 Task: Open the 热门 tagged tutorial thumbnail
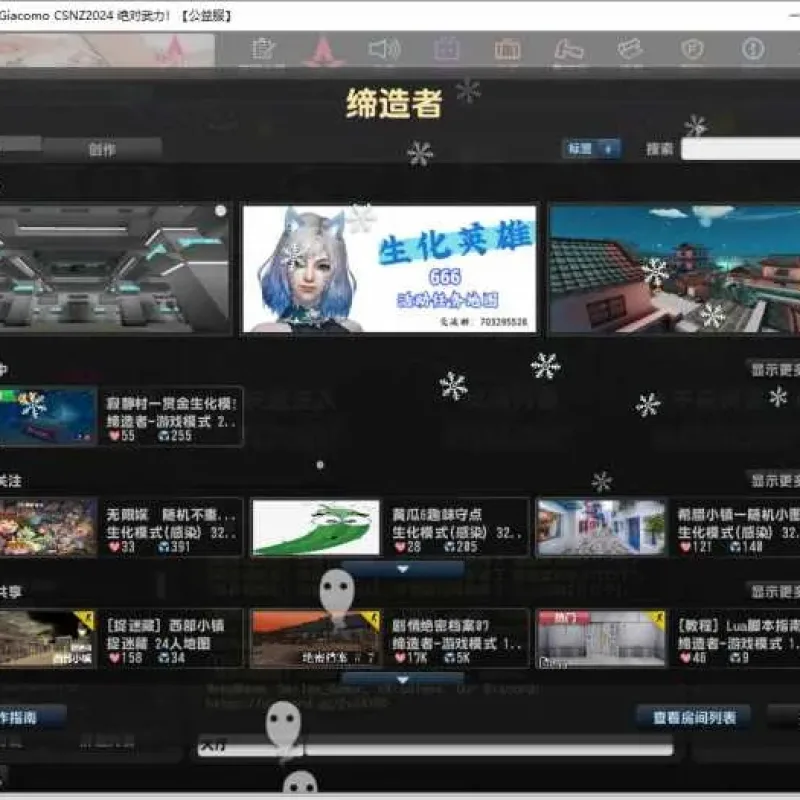pos(602,638)
